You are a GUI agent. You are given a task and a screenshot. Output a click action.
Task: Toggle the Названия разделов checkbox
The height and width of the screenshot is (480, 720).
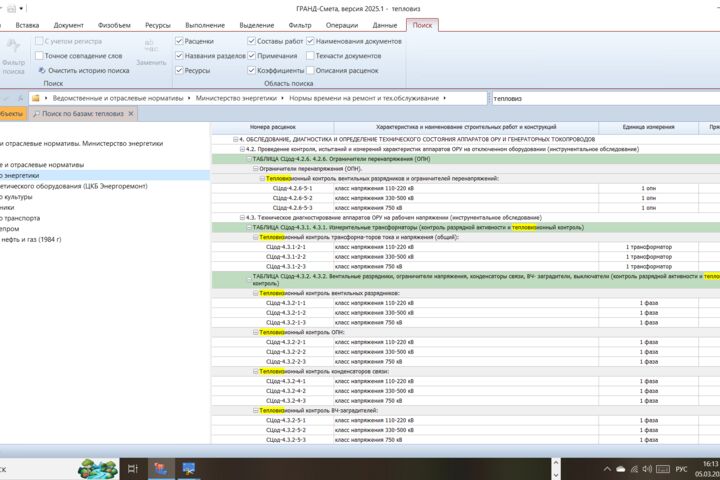[x=179, y=56]
